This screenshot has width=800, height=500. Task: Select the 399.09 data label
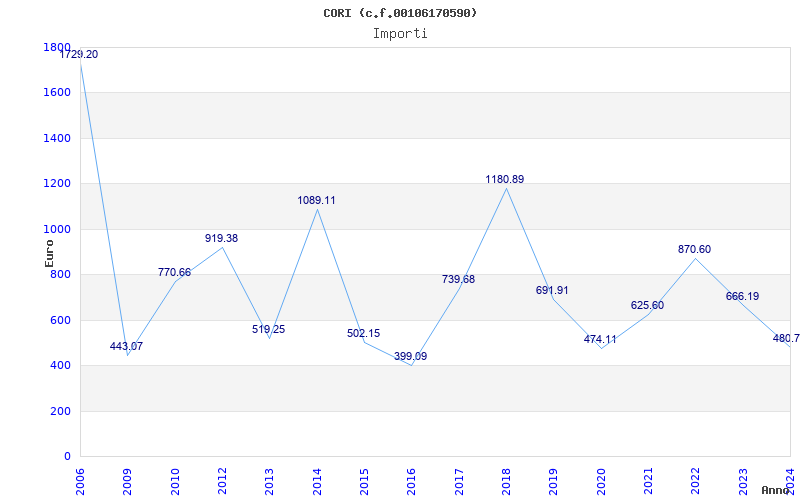pos(411,357)
